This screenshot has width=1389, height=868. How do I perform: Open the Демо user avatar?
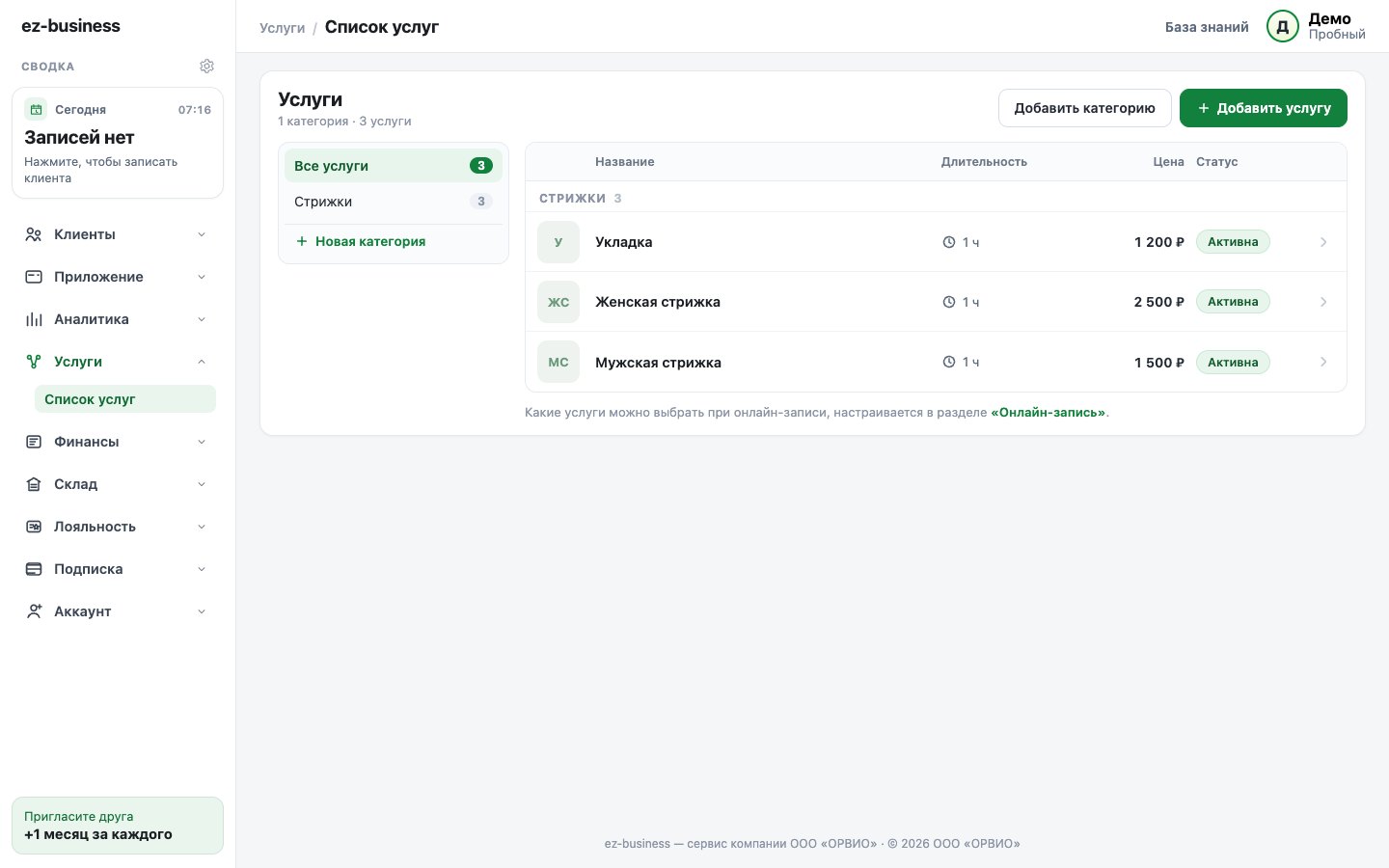tap(1283, 27)
